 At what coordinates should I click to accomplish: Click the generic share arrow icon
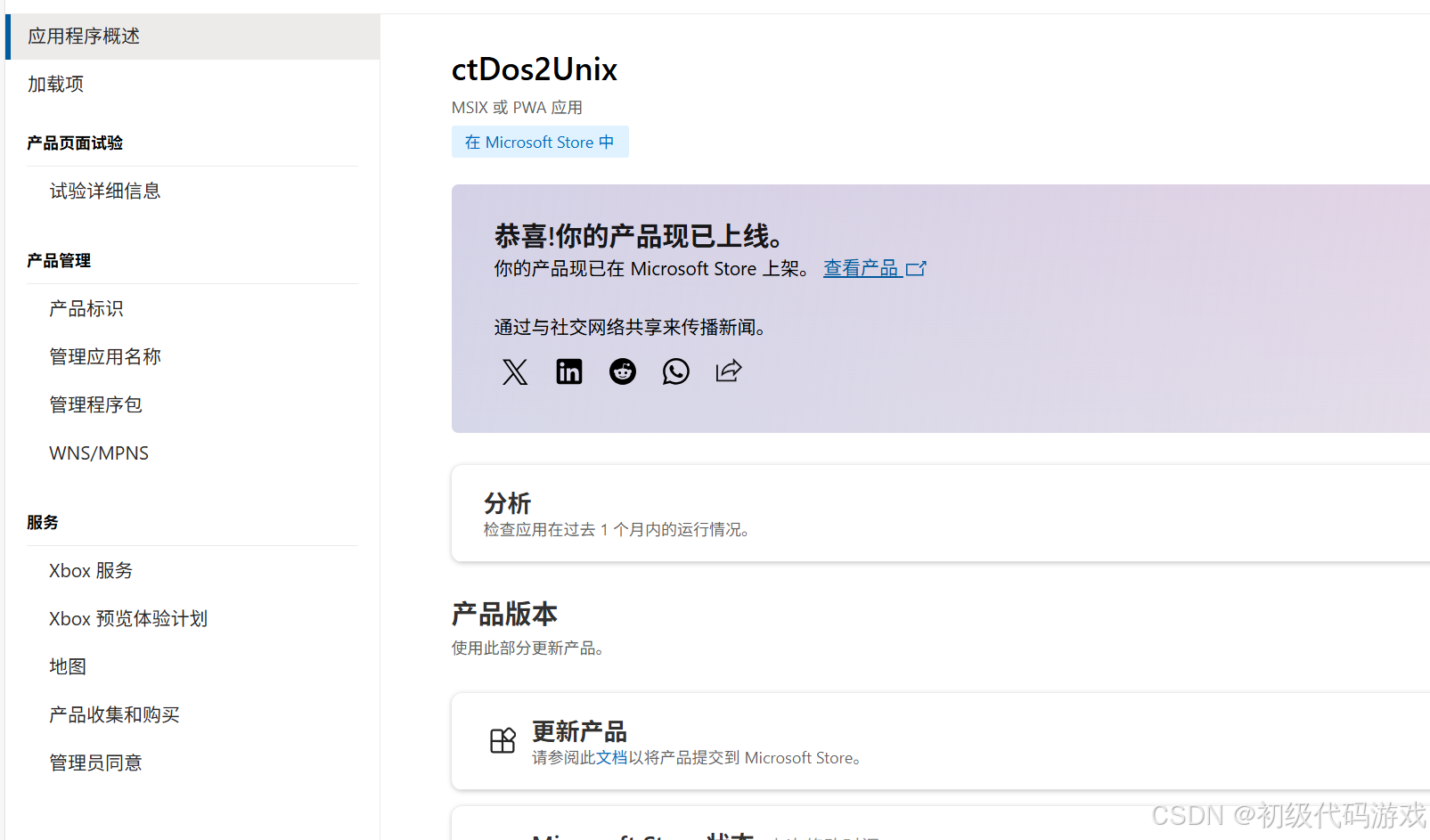point(729,371)
